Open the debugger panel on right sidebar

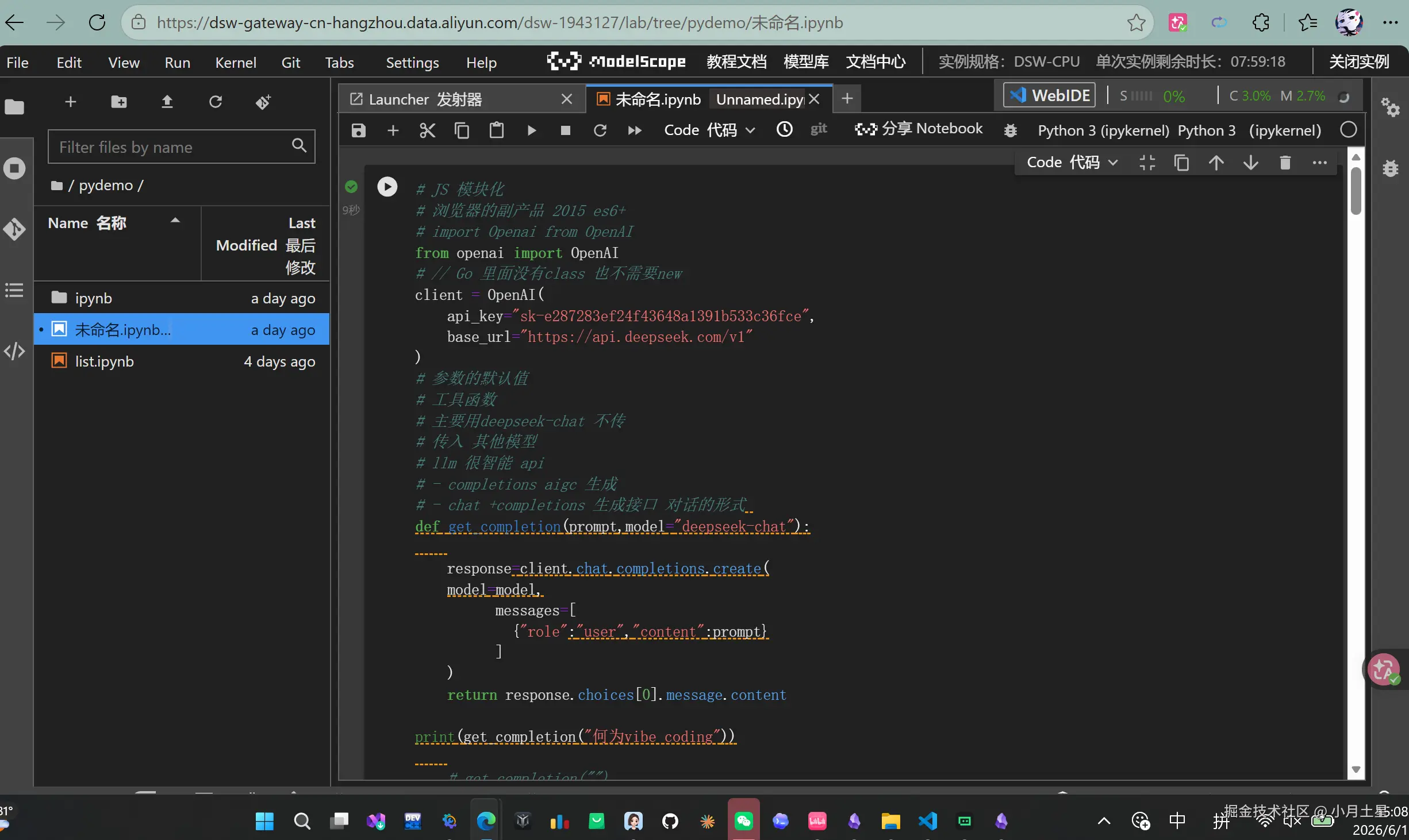tap(1391, 168)
